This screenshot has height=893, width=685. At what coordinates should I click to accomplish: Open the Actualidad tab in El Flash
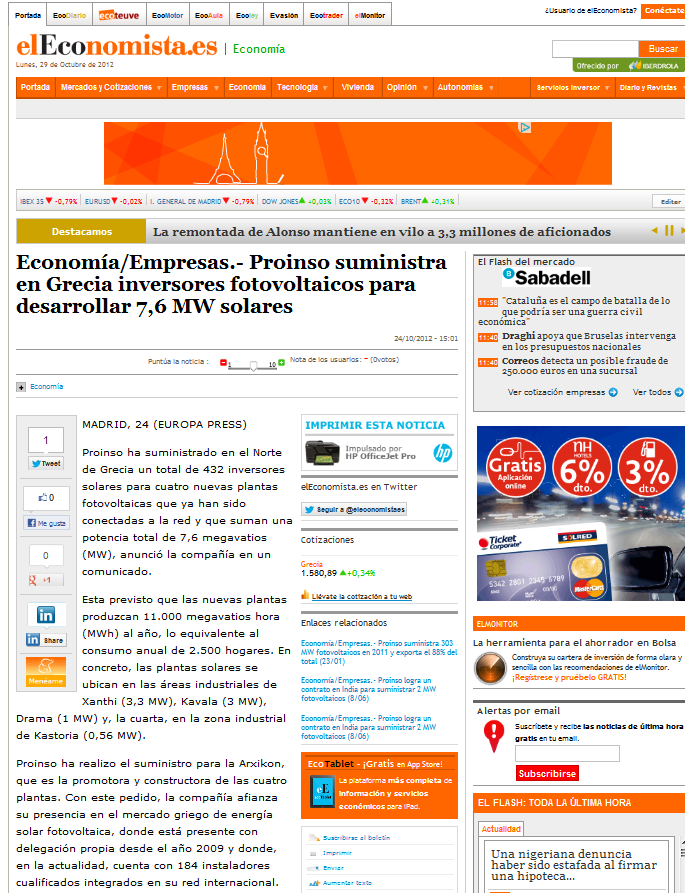click(x=501, y=829)
